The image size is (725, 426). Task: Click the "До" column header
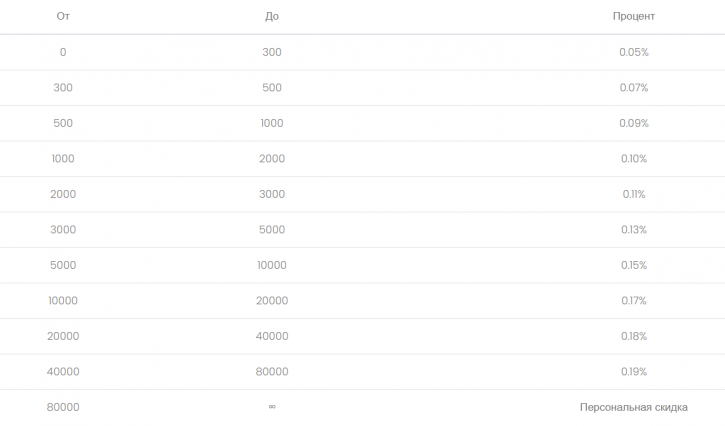[272, 16]
